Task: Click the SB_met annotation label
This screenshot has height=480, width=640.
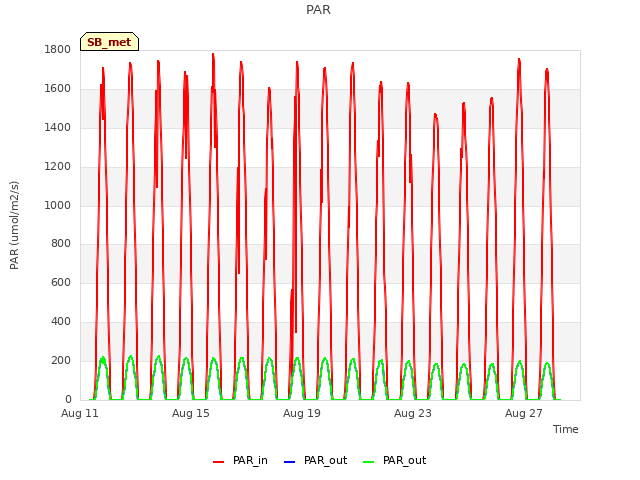Action: tap(109, 42)
